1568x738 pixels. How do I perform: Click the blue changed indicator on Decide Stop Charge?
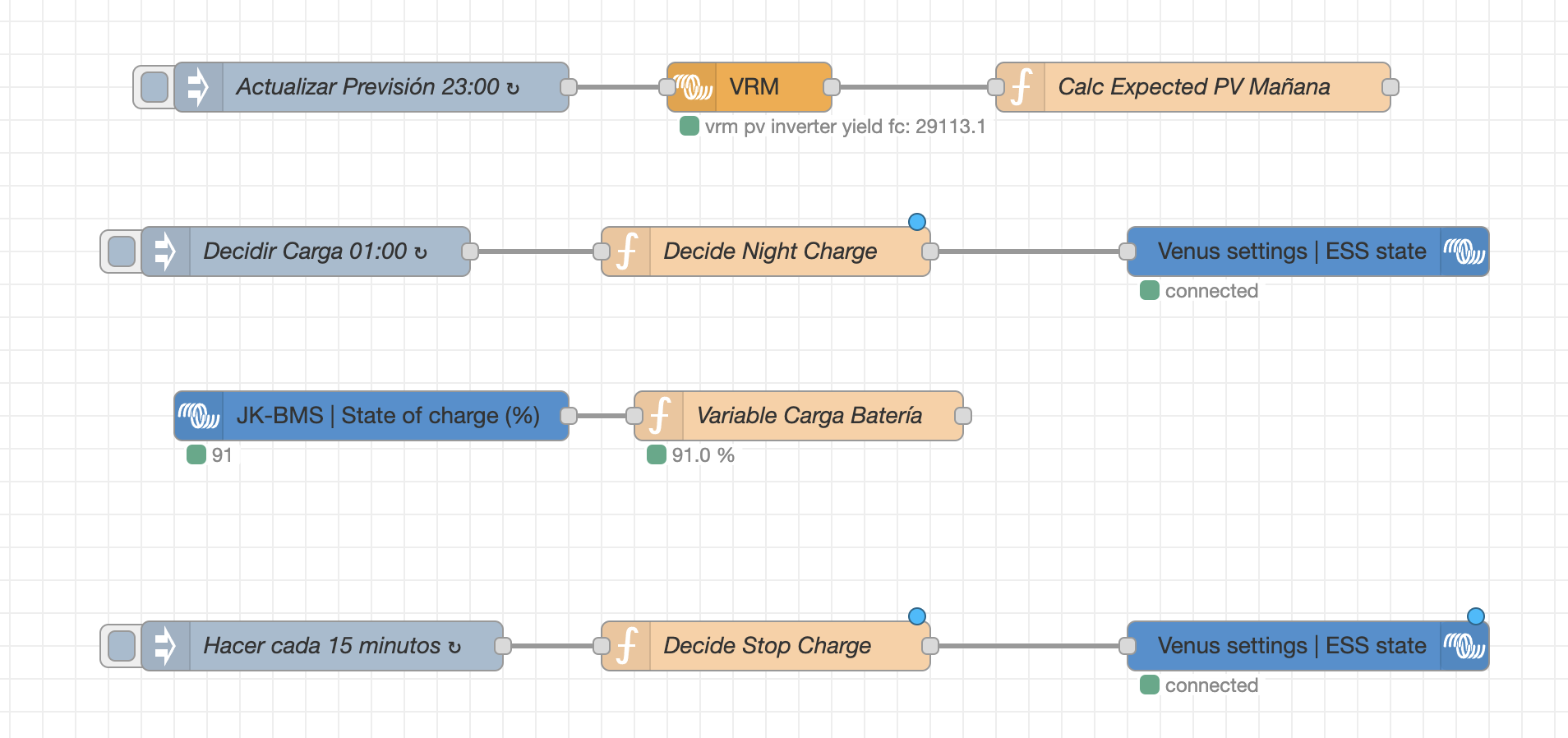(x=917, y=616)
